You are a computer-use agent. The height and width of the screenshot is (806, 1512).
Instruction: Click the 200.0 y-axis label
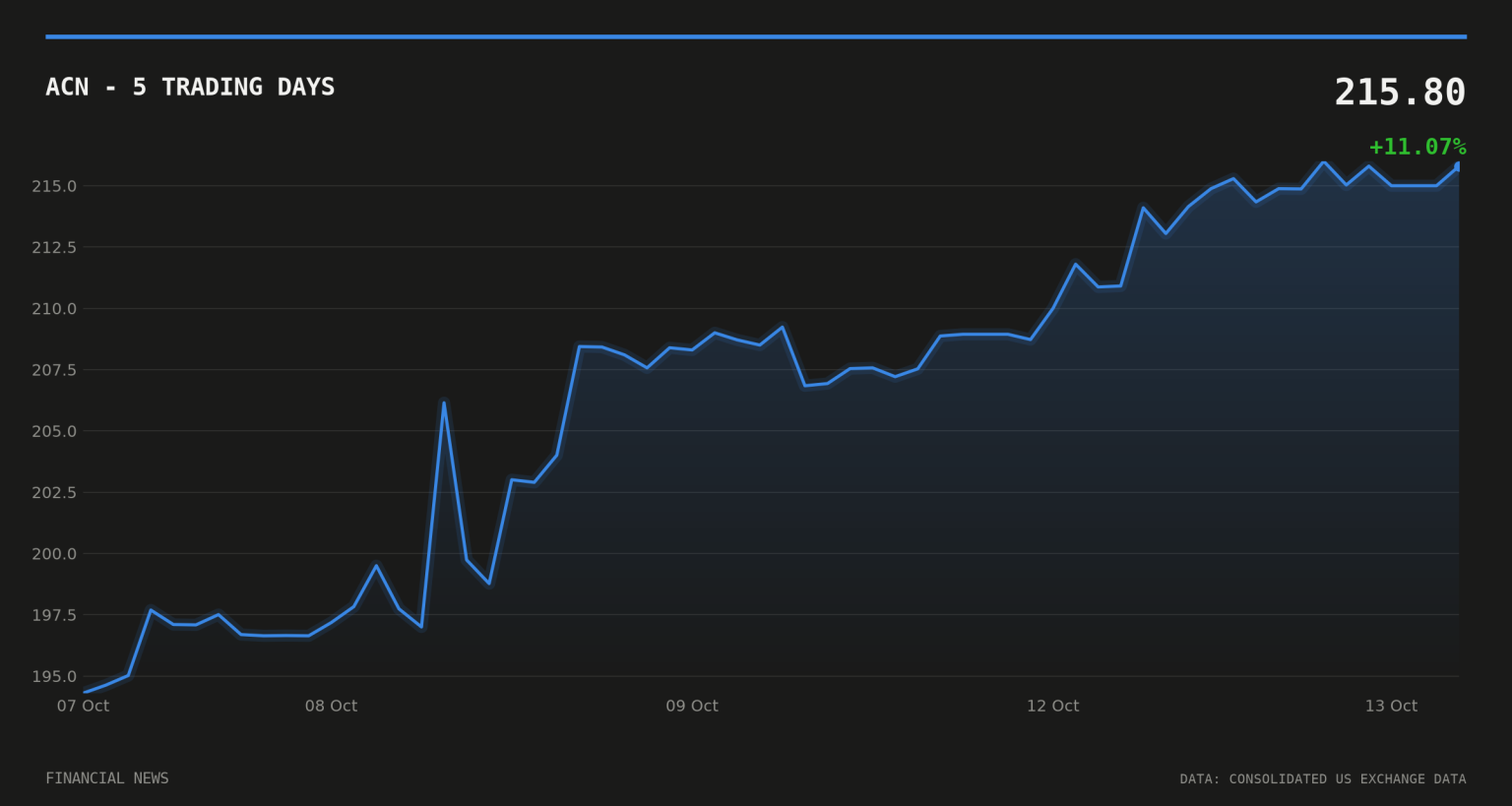[x=54, y=554]
